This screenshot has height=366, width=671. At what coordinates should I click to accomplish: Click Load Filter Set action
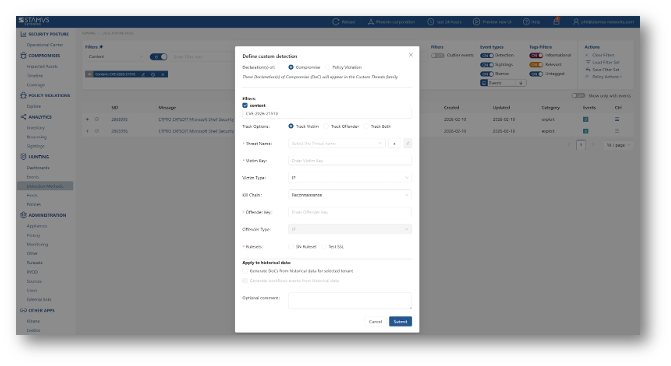click(606, 62)
